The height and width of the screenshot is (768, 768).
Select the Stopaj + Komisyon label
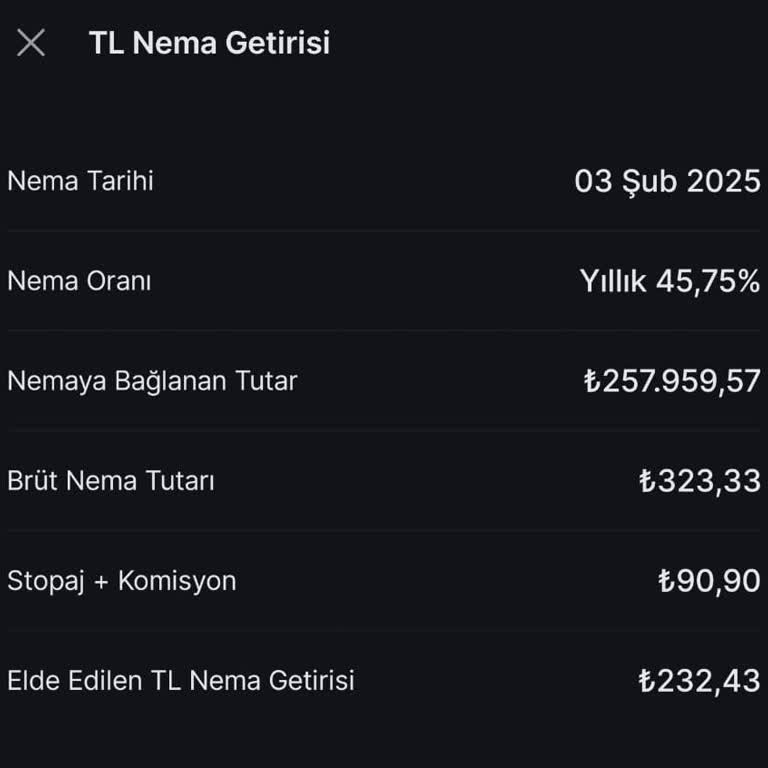(122, 581)
